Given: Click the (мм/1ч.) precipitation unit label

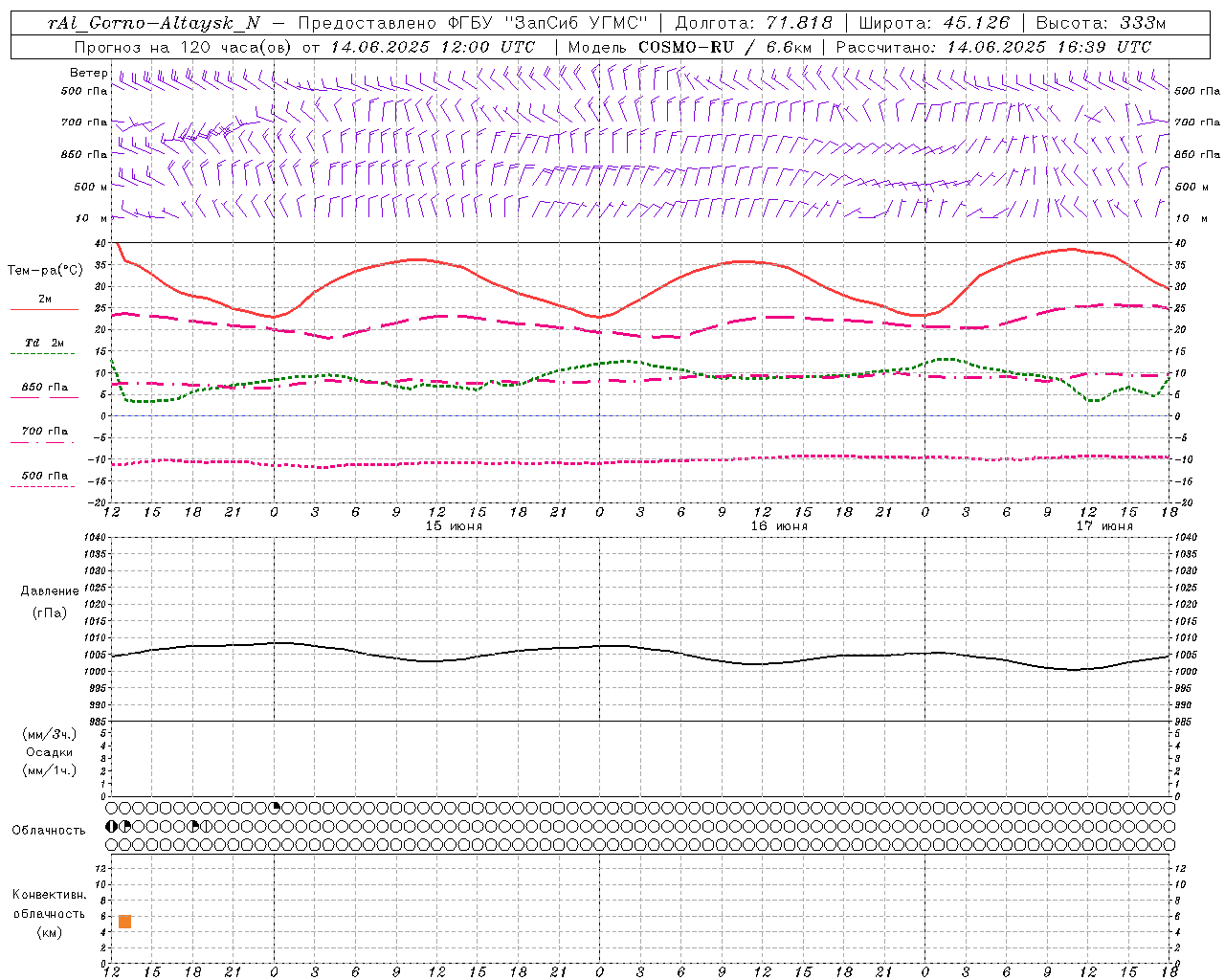Looking at the screenshot, I should click(x=50, y=770).
